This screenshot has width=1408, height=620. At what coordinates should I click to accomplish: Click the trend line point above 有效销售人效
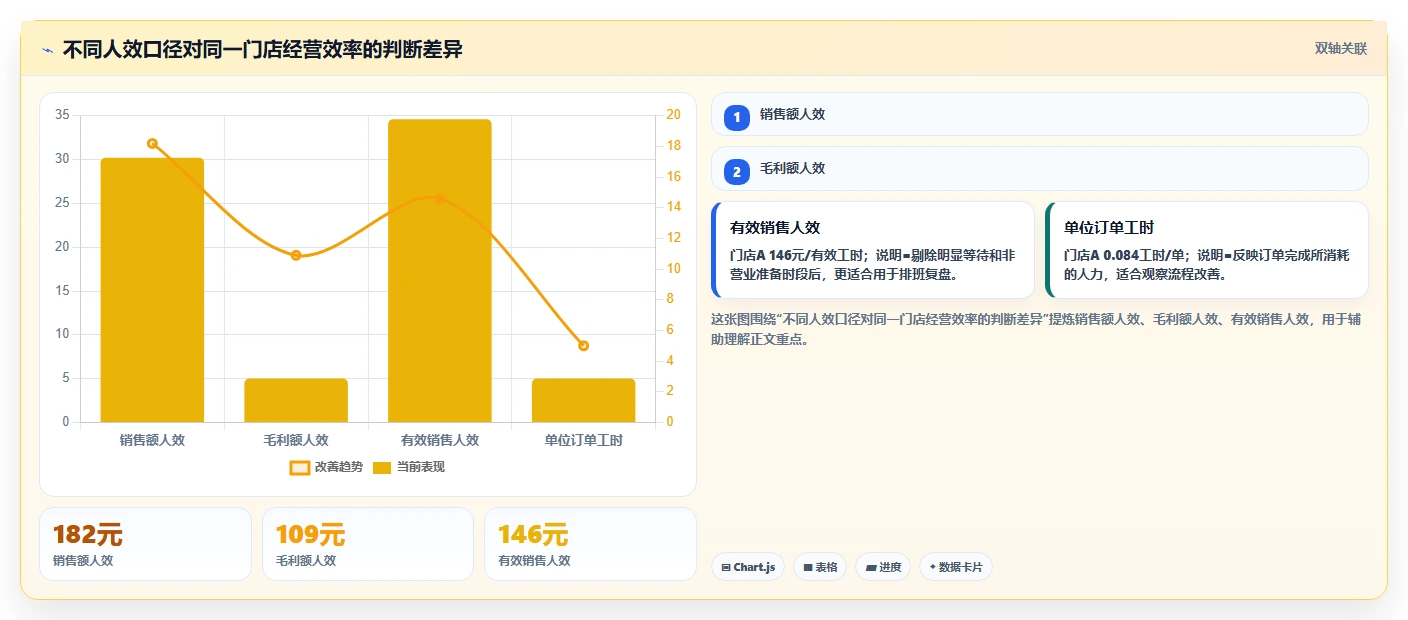point(440,198)
